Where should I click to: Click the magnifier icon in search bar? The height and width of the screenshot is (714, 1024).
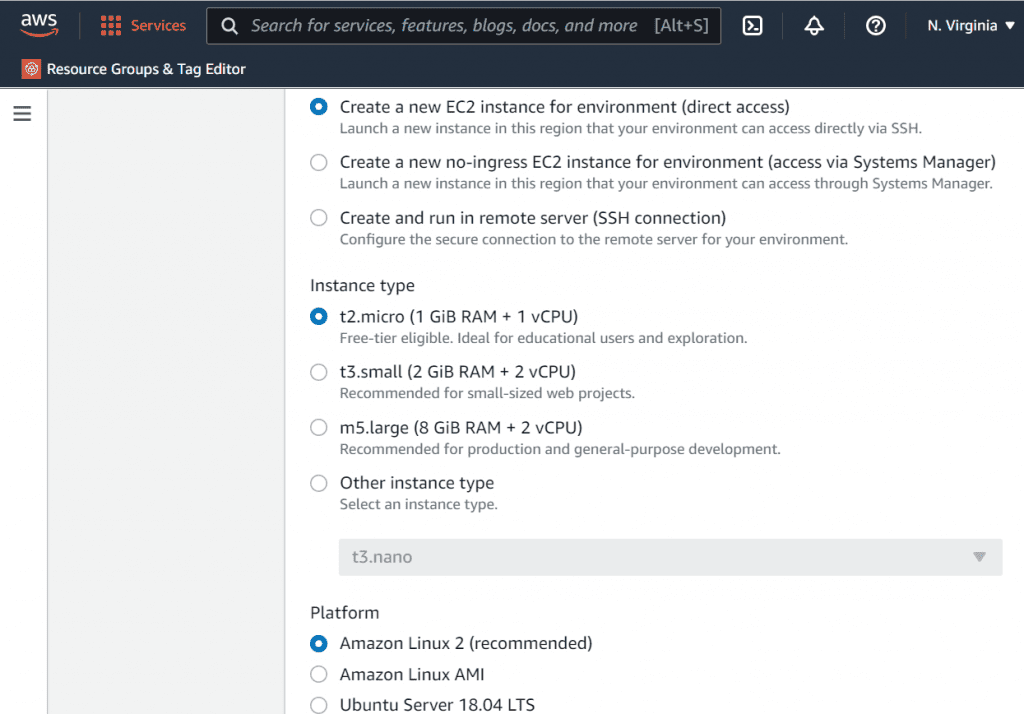pos(230,26)
